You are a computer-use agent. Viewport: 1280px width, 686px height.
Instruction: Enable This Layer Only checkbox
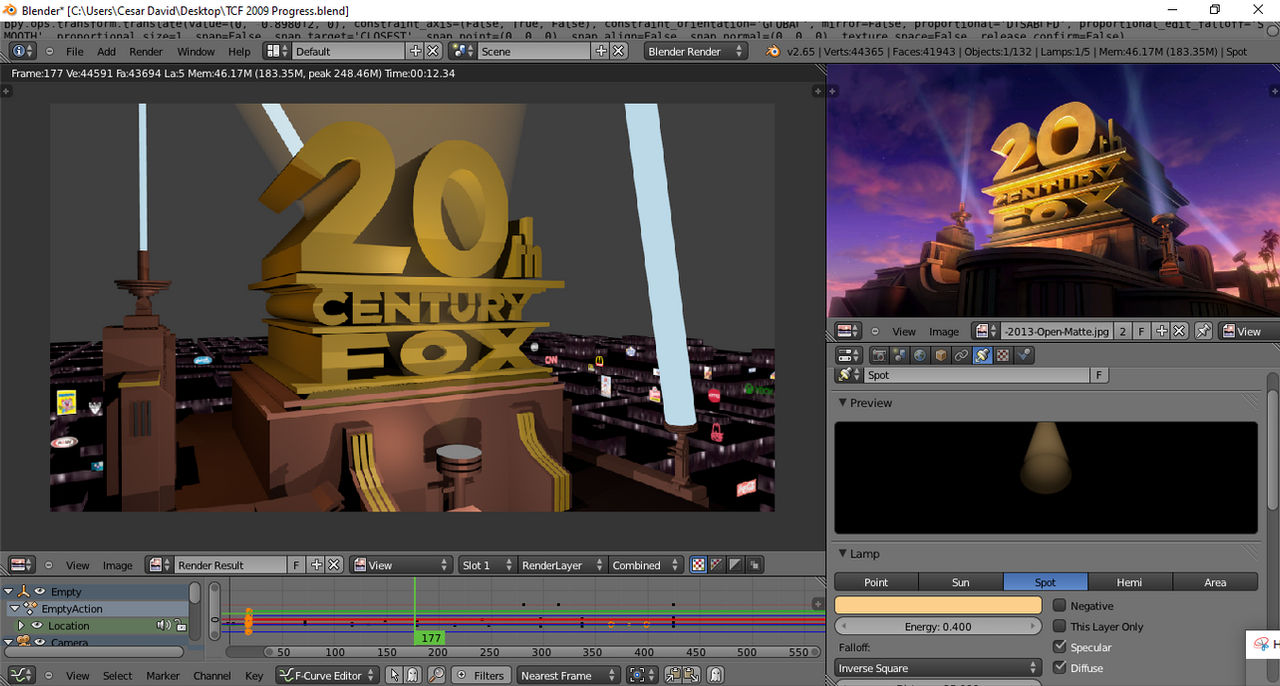coord(1060,627)
